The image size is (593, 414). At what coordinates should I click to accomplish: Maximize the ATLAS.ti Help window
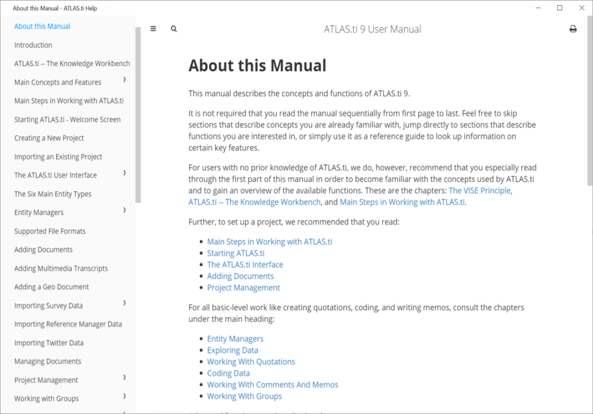coord(560,8)
